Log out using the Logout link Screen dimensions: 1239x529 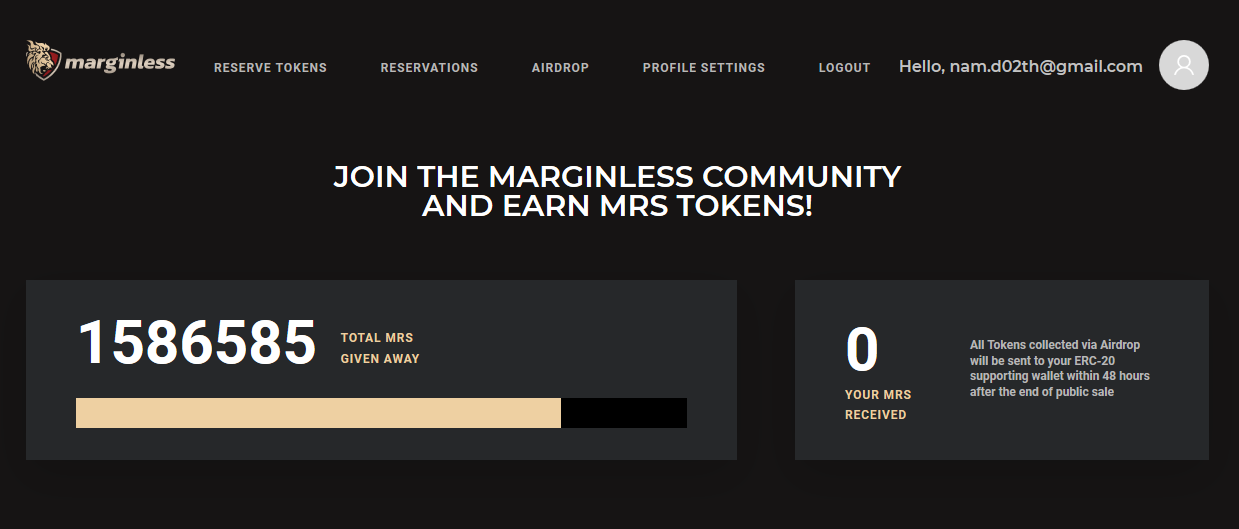tap(844, 68)
